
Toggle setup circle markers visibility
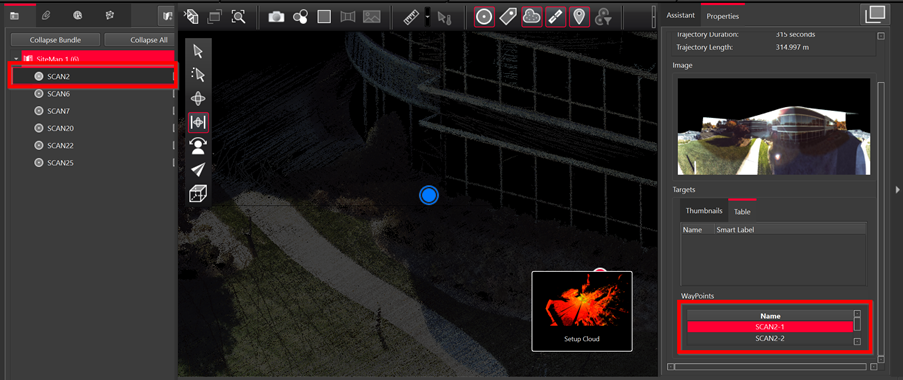coord(484,17)
